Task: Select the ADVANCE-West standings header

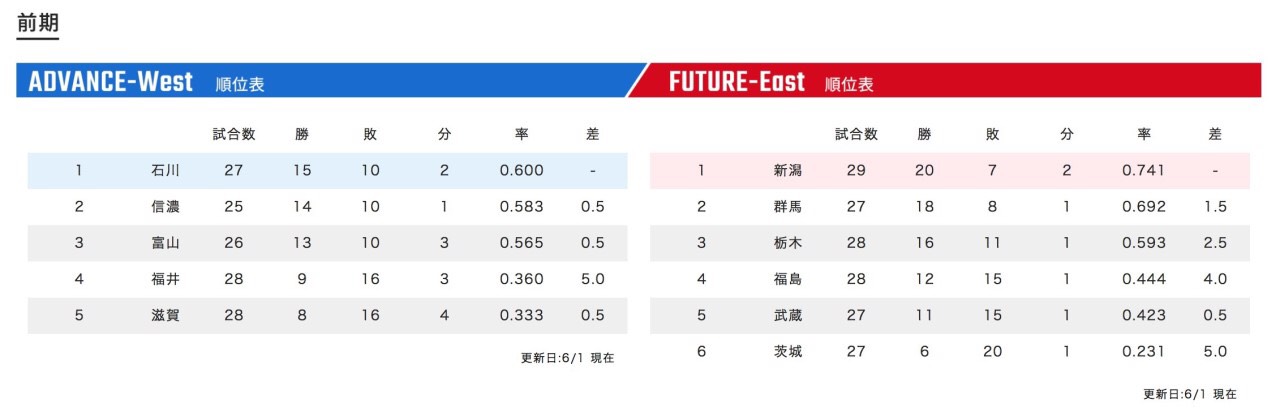Action: coord(330,82)
